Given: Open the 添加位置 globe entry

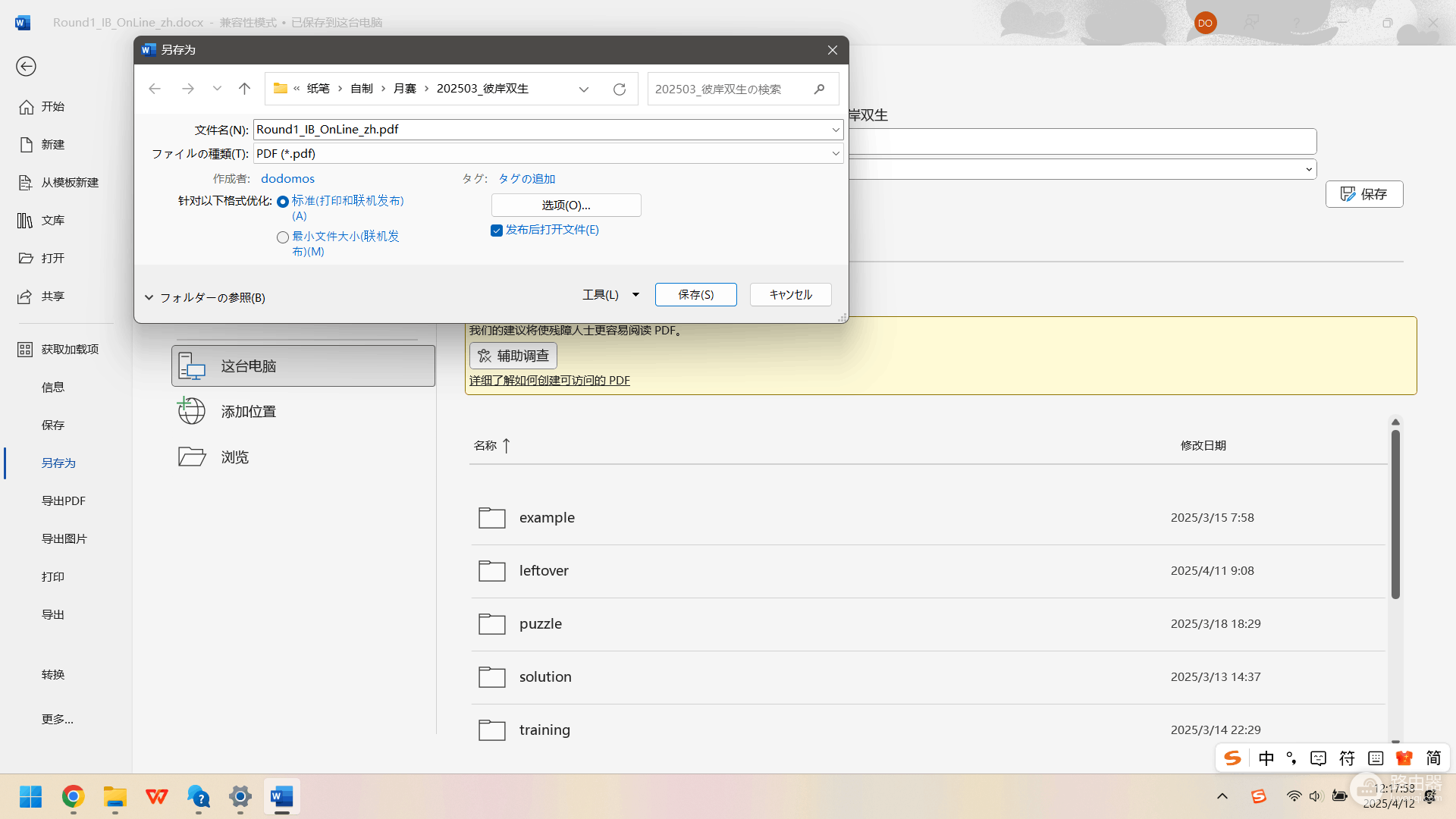Looking at the screenshot, I should coord(303,412).
